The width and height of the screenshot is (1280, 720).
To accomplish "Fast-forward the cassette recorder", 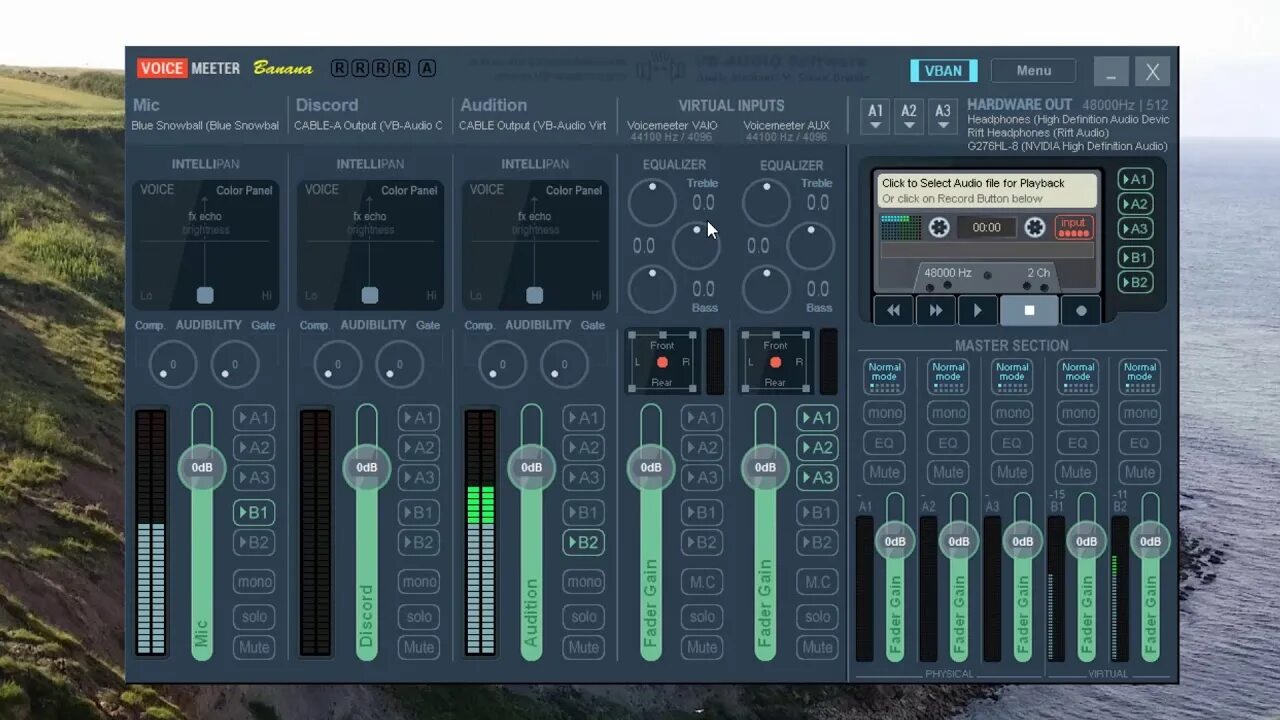I will point(936,311).
